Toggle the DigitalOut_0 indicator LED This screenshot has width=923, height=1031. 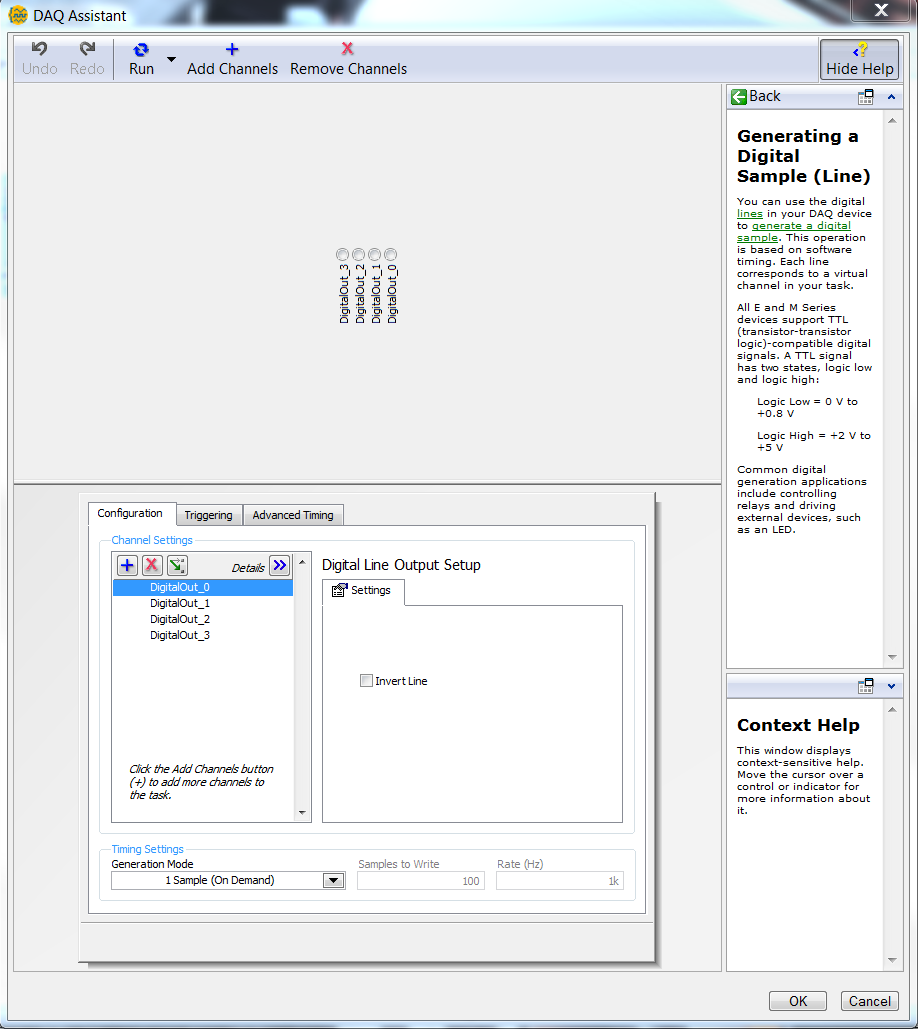pos(390,254)
